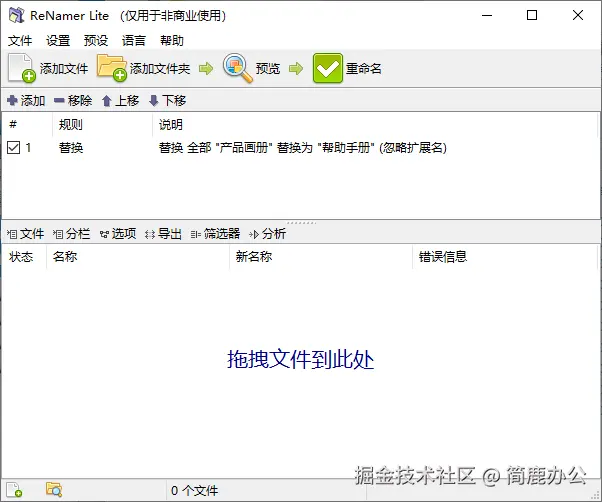The width and height of the screenshot is (602, 502).
Task: Toggle the checkbox for rule 1
Action: (13, 147)
